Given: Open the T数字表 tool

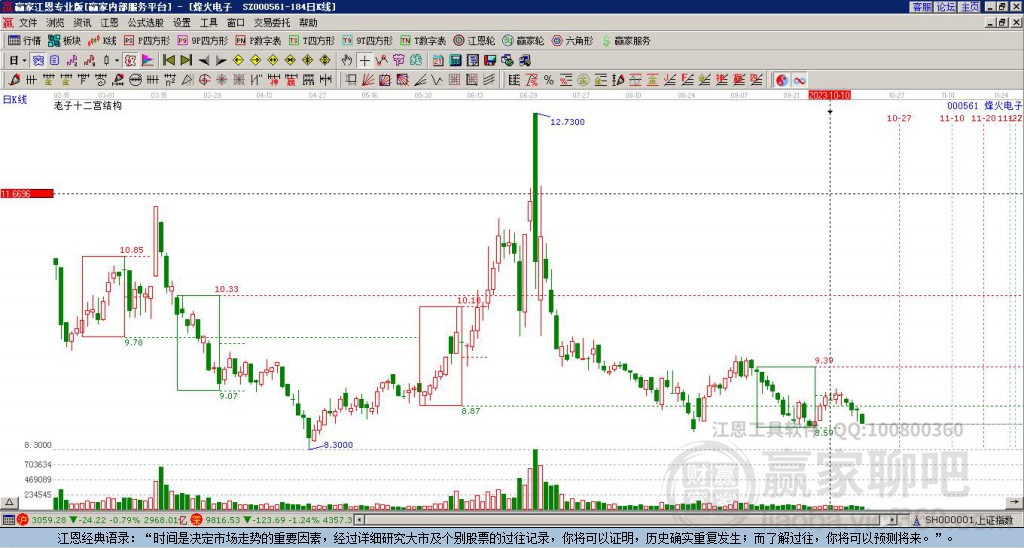Looking at the screenshot, I should click(423, 40).
